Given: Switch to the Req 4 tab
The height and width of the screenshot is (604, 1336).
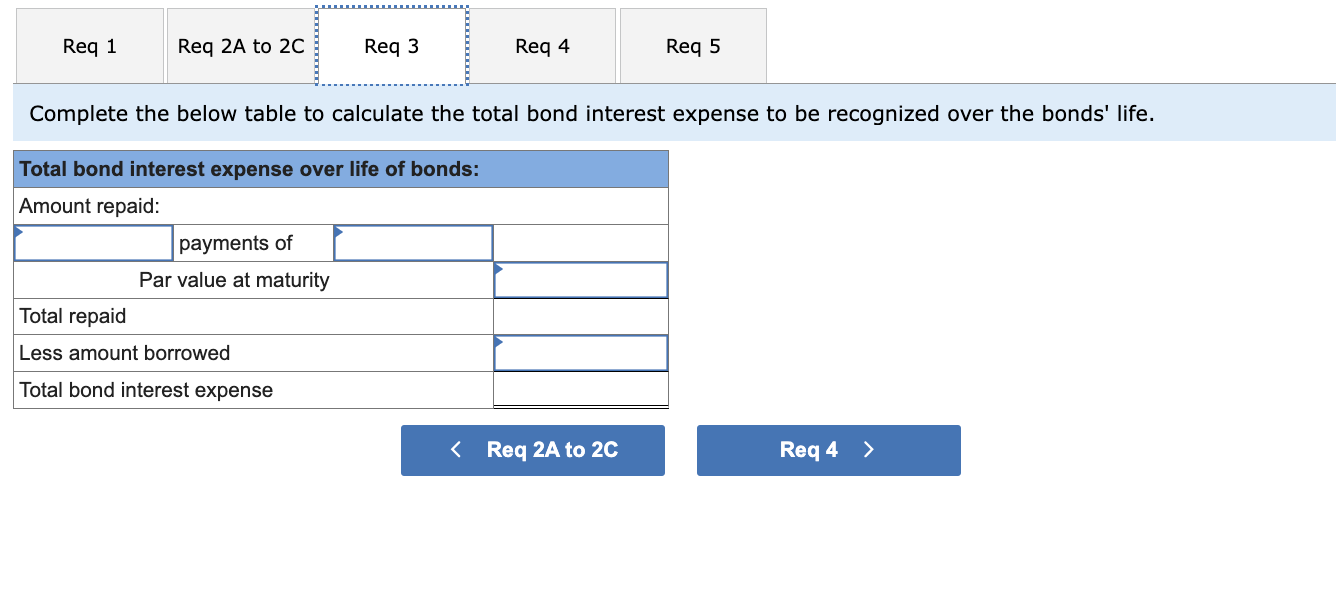Looking at the screenshot, I should coord(542,45).
